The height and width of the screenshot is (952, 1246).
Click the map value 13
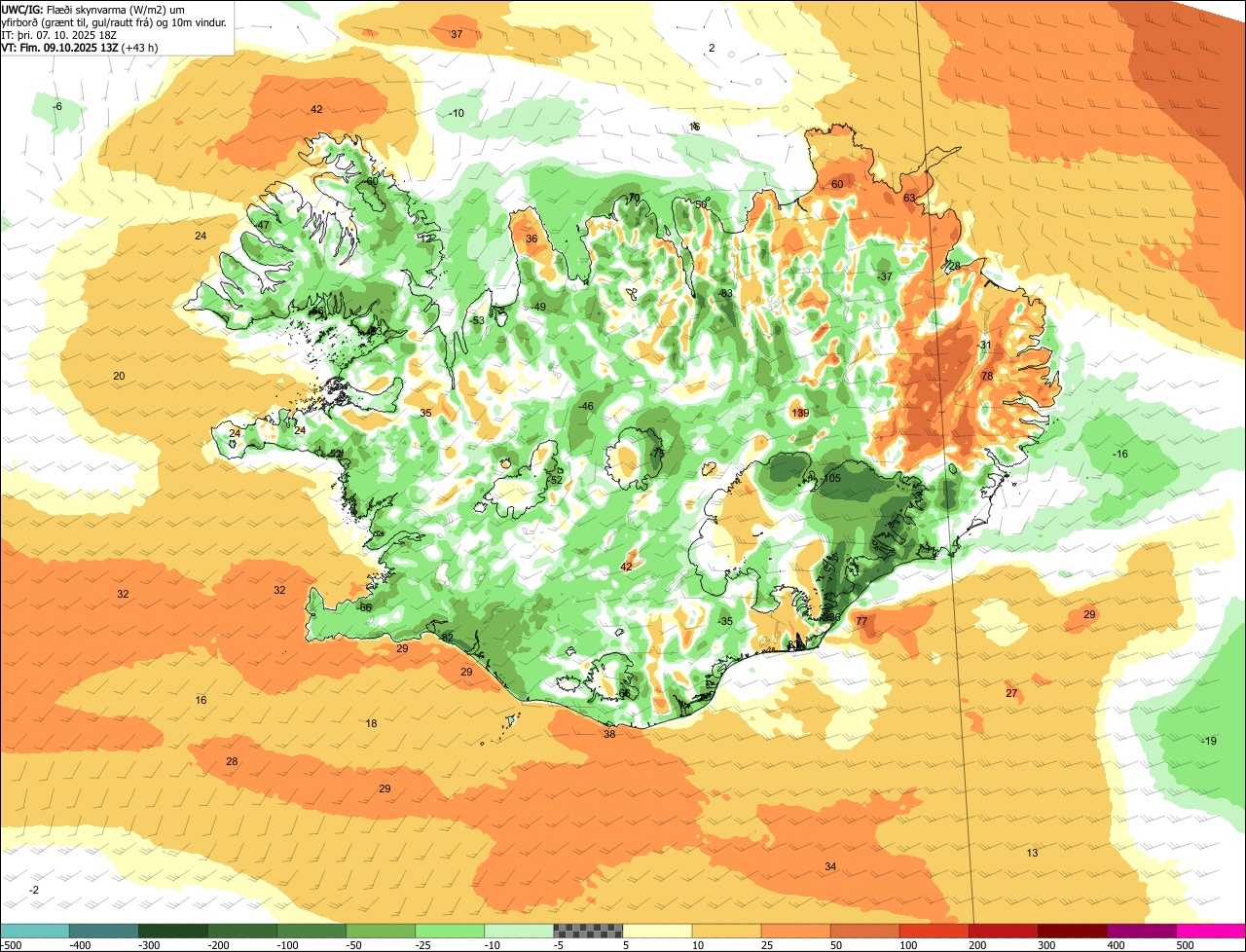coord(1032,854)
